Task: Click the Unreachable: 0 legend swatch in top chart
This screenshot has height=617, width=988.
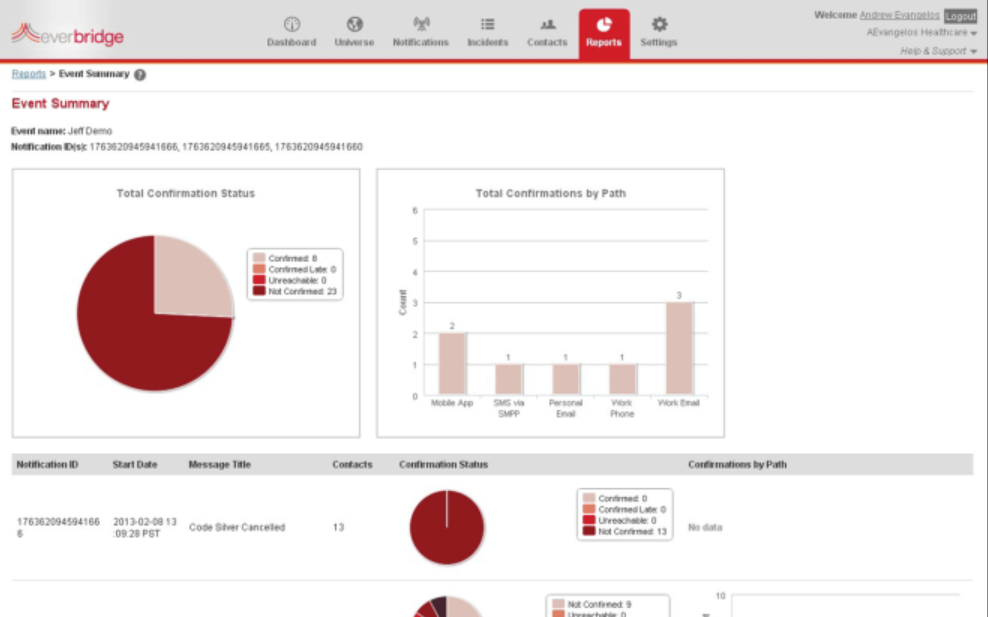Action: (x=259, y=280)
